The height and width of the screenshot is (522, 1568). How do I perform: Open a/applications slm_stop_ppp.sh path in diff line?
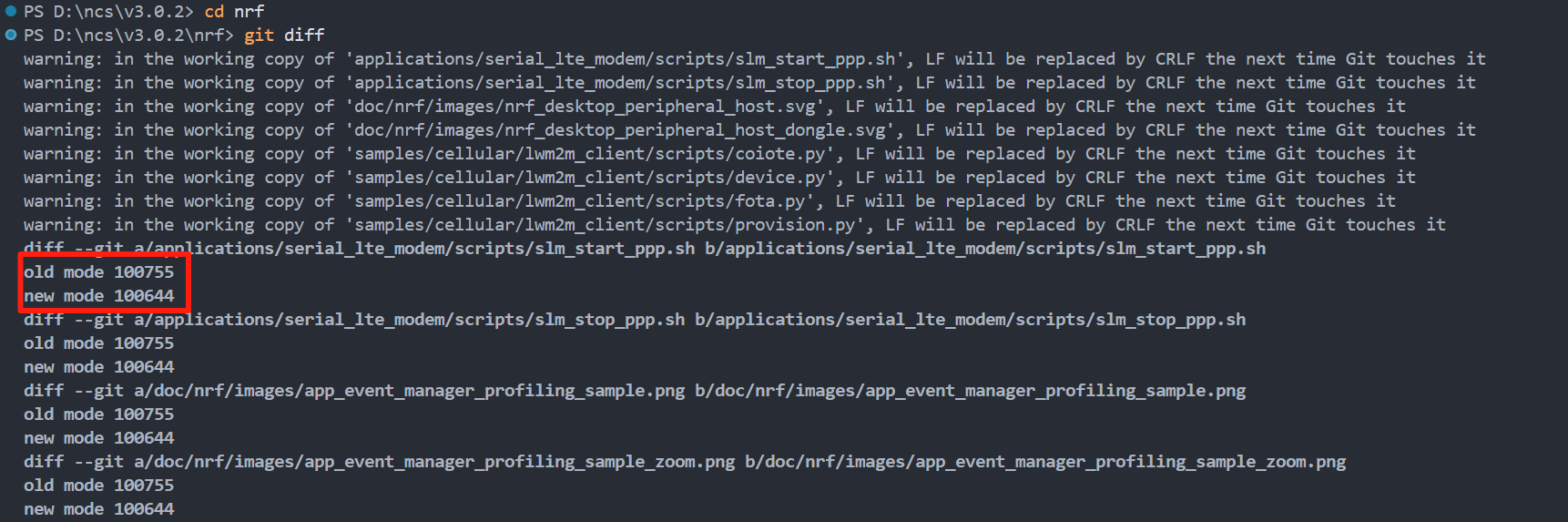click(410, 320)
